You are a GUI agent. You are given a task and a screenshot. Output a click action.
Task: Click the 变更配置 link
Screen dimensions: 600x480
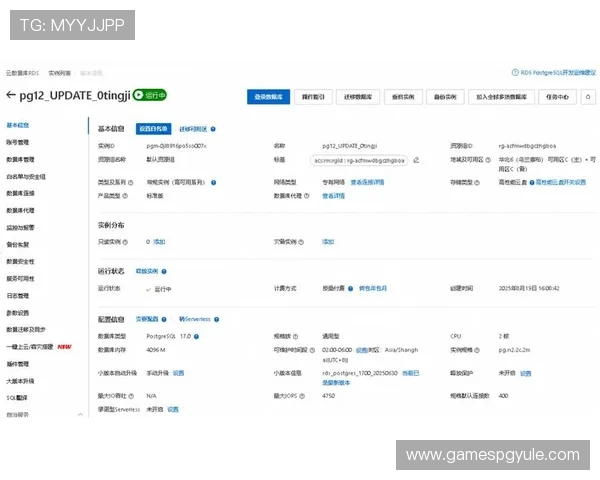pos(148,320)
